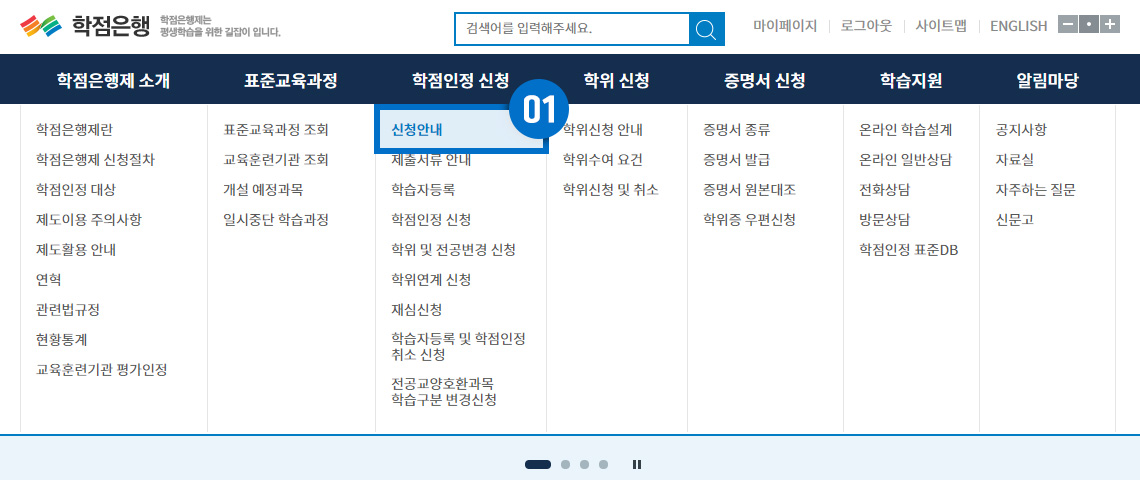Go to 공지사항 under 알림마당
The width and height of the screenshot is (1140, 480).
[x=1021, y=130]
